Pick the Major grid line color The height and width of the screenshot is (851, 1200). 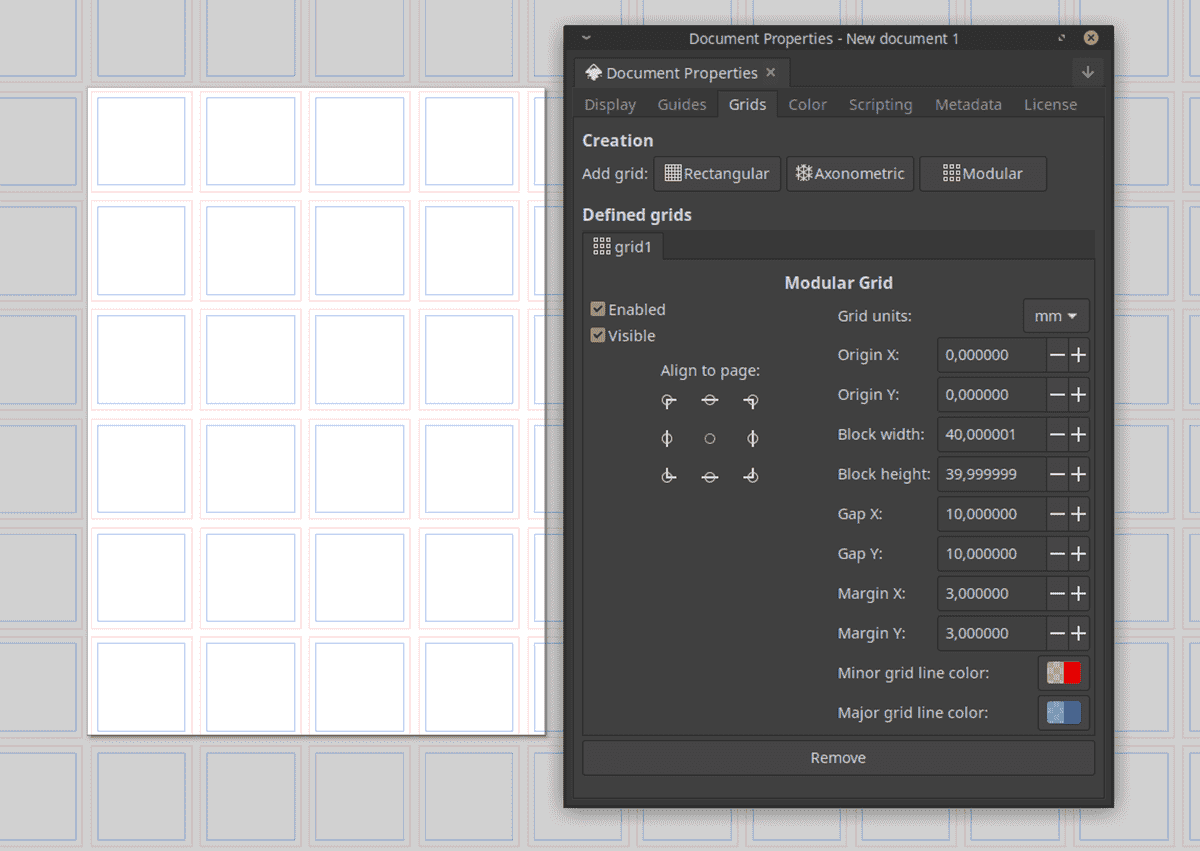[1064, 713]
